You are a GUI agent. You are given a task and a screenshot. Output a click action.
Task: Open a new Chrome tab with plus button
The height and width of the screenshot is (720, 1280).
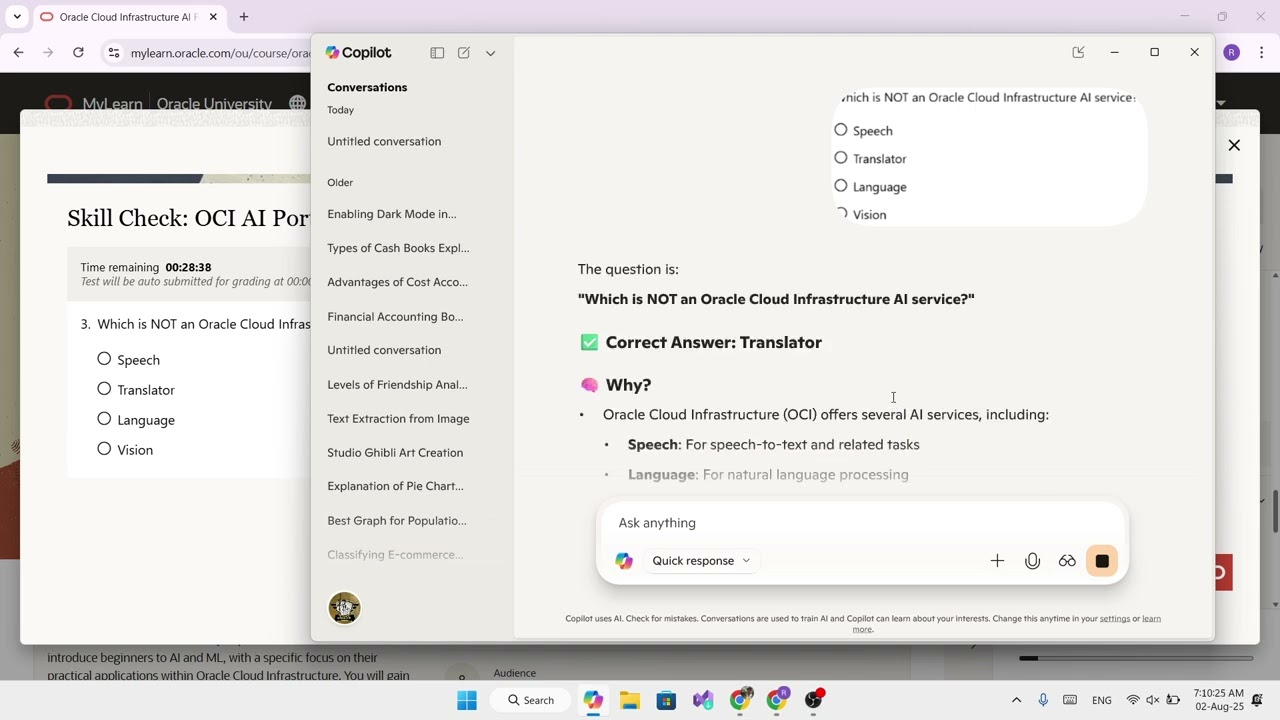point(243,17)
